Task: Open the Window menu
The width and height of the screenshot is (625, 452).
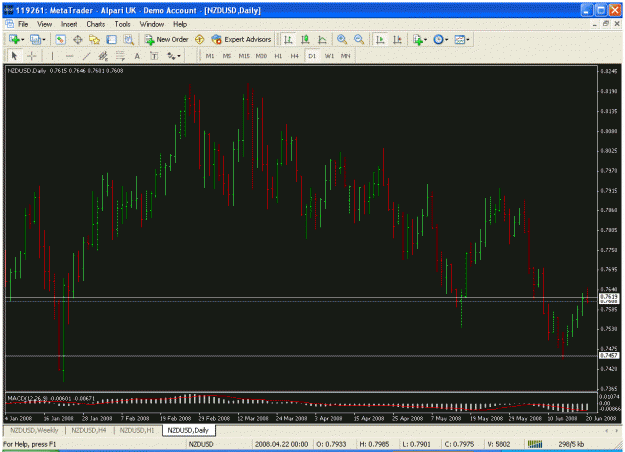Action: pos(152,24)
